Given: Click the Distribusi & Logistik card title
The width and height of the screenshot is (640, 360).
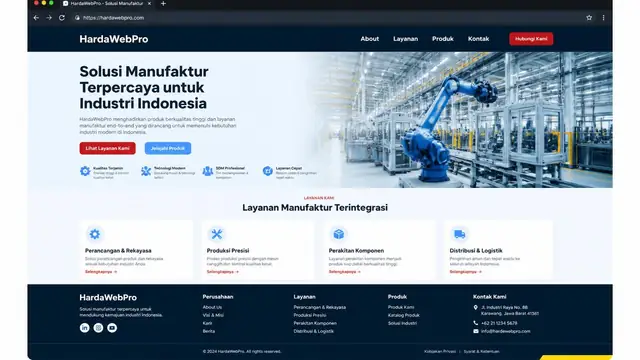Looking at the screenshot, I should point(476,251).
